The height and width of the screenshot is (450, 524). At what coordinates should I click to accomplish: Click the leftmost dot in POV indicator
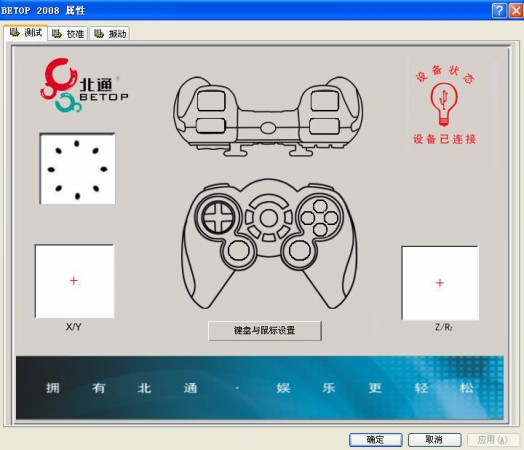coord(51,169)
